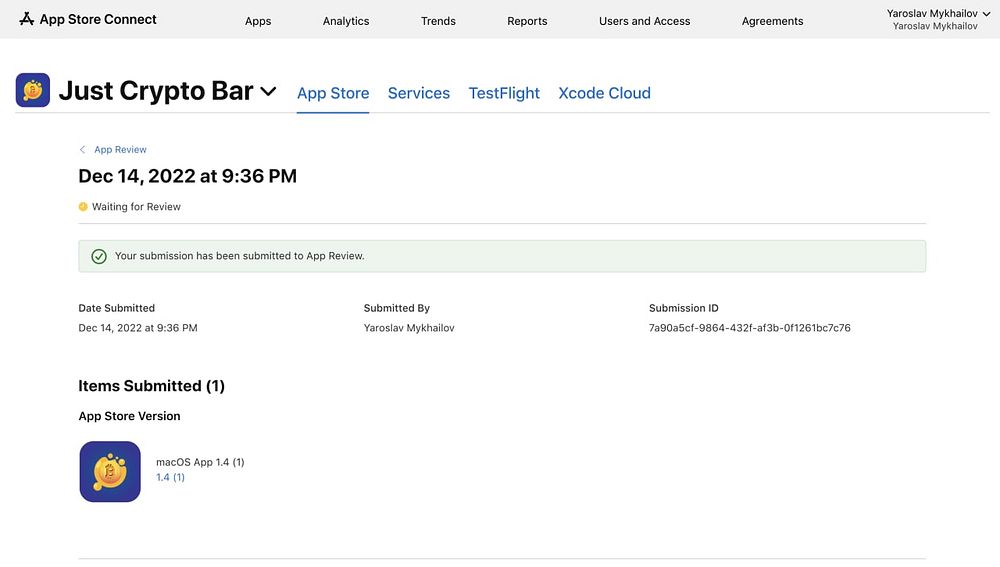
Task: Click the Submission ID label
Action: click(684, 308)
